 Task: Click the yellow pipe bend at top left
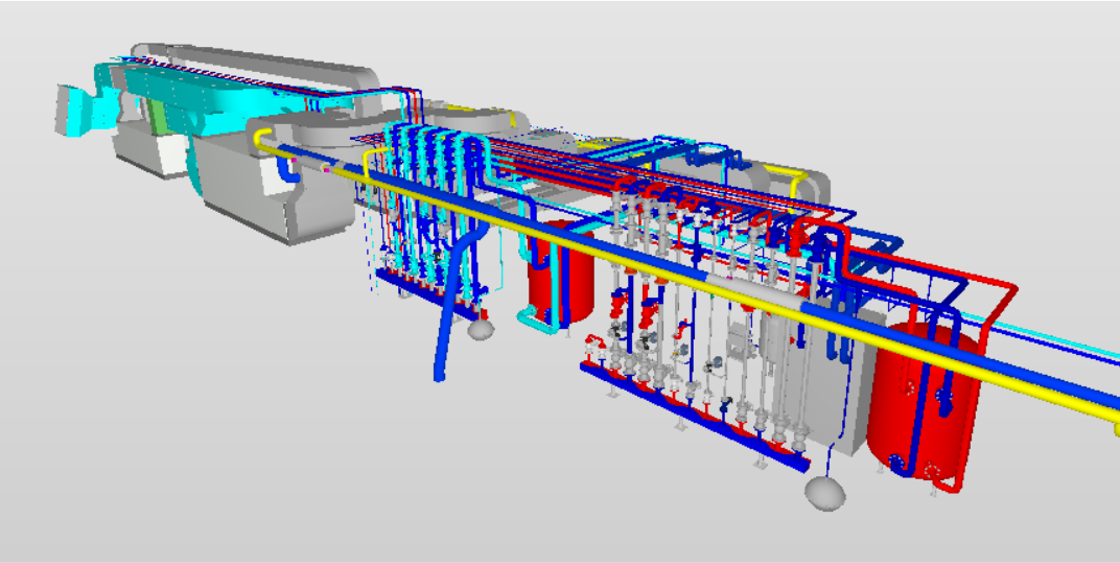click(x=263, y=138)
